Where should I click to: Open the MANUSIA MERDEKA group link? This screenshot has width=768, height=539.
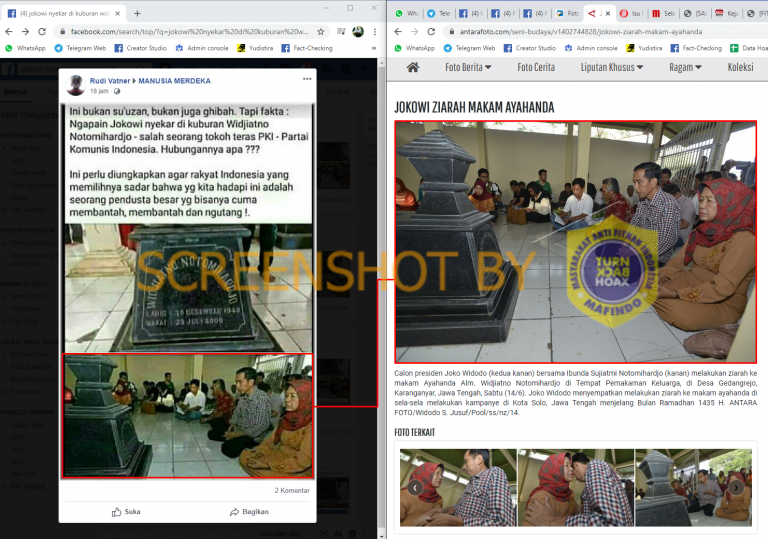point(174,81)
